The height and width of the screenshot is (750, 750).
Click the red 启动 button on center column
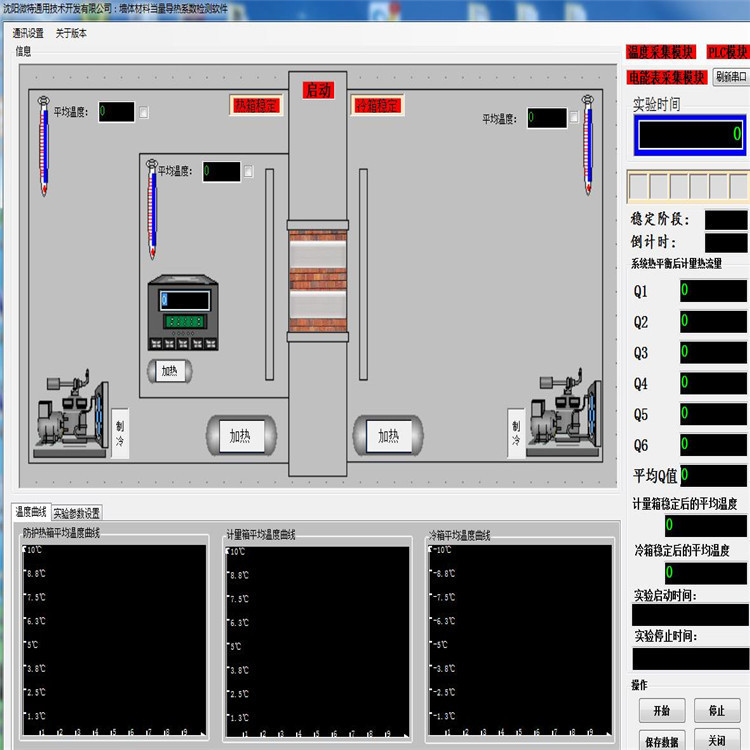[x=318, y=90]
